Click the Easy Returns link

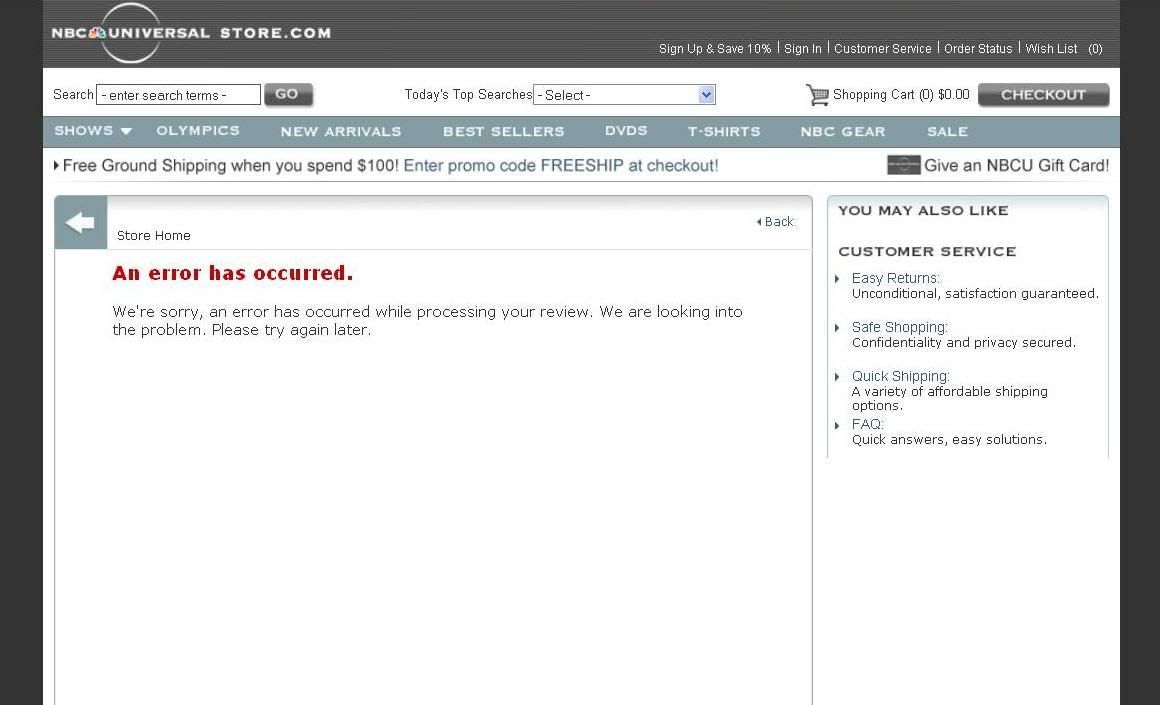coord(895,278)
